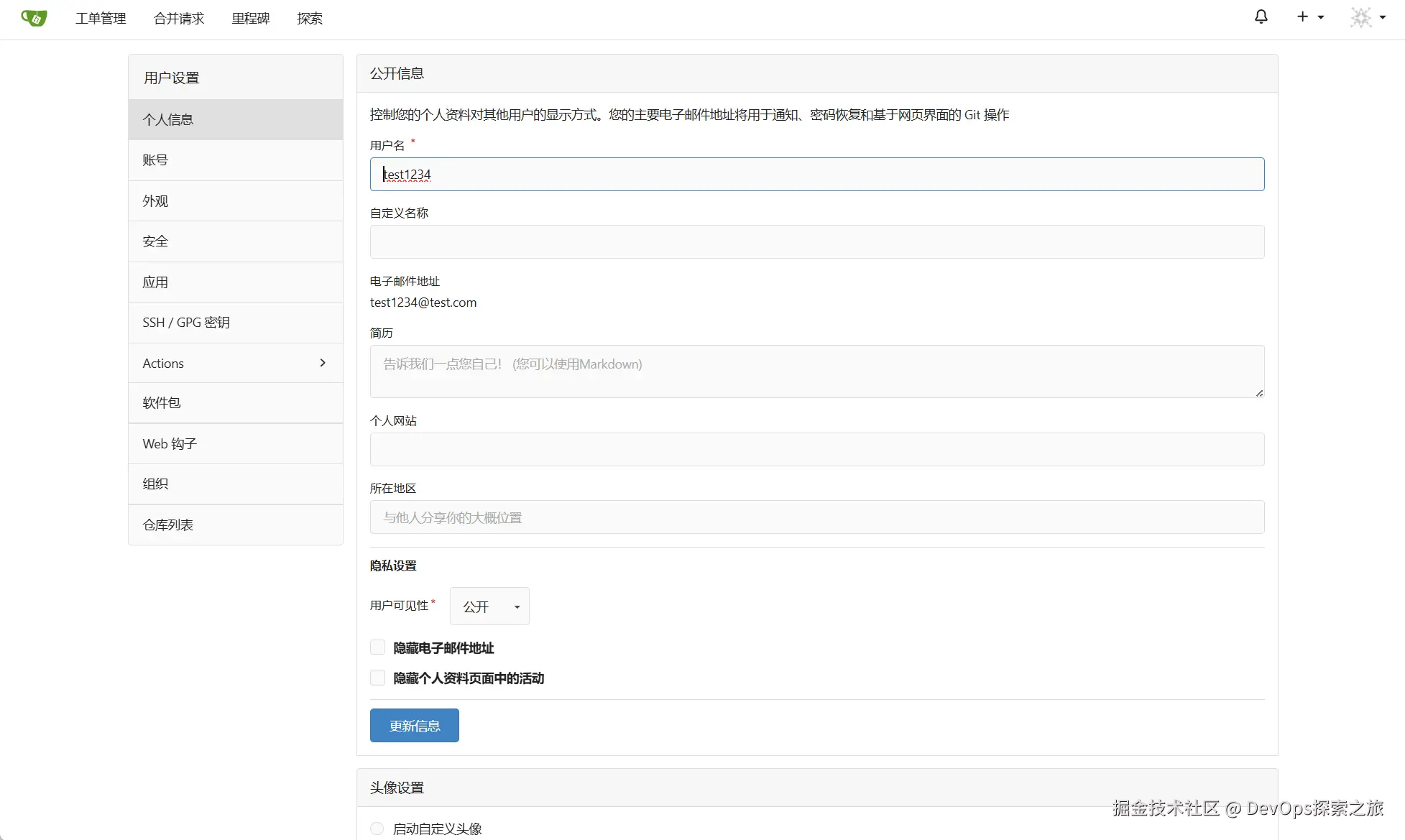This screenshot has height=840, width=1405.
Task: Open the 用户可见性 公开 dropdown
Action: (489, 606)
